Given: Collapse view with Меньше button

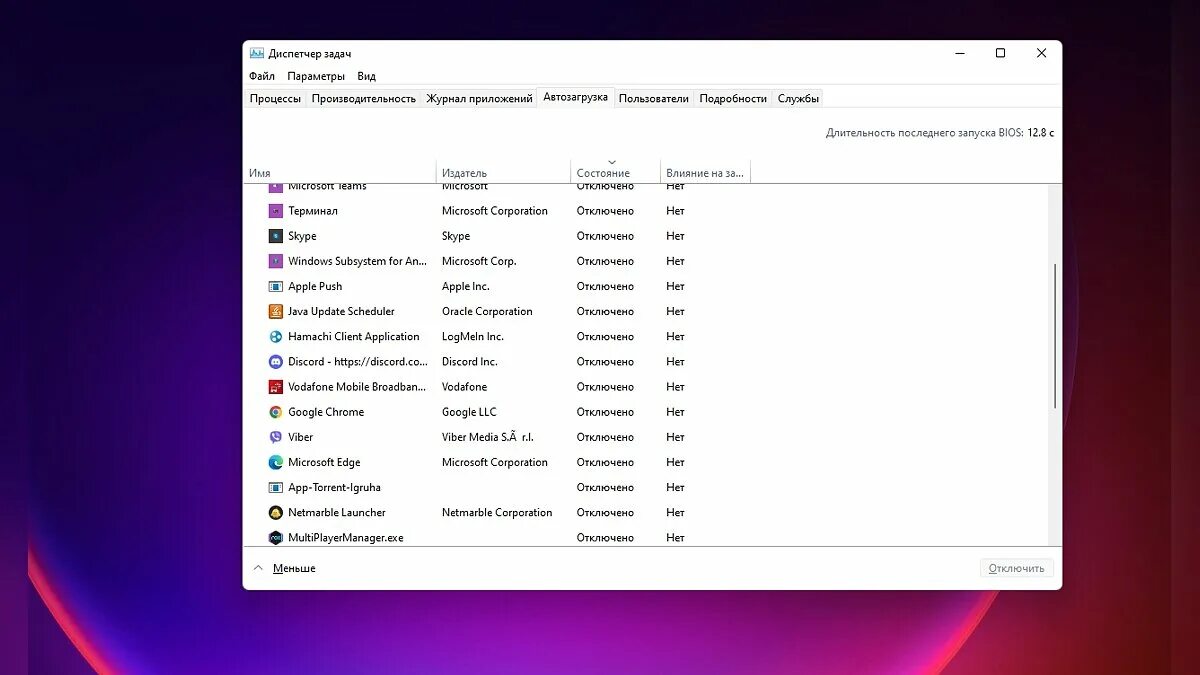Looking at the screenshot, I should [x=284, y=568].
